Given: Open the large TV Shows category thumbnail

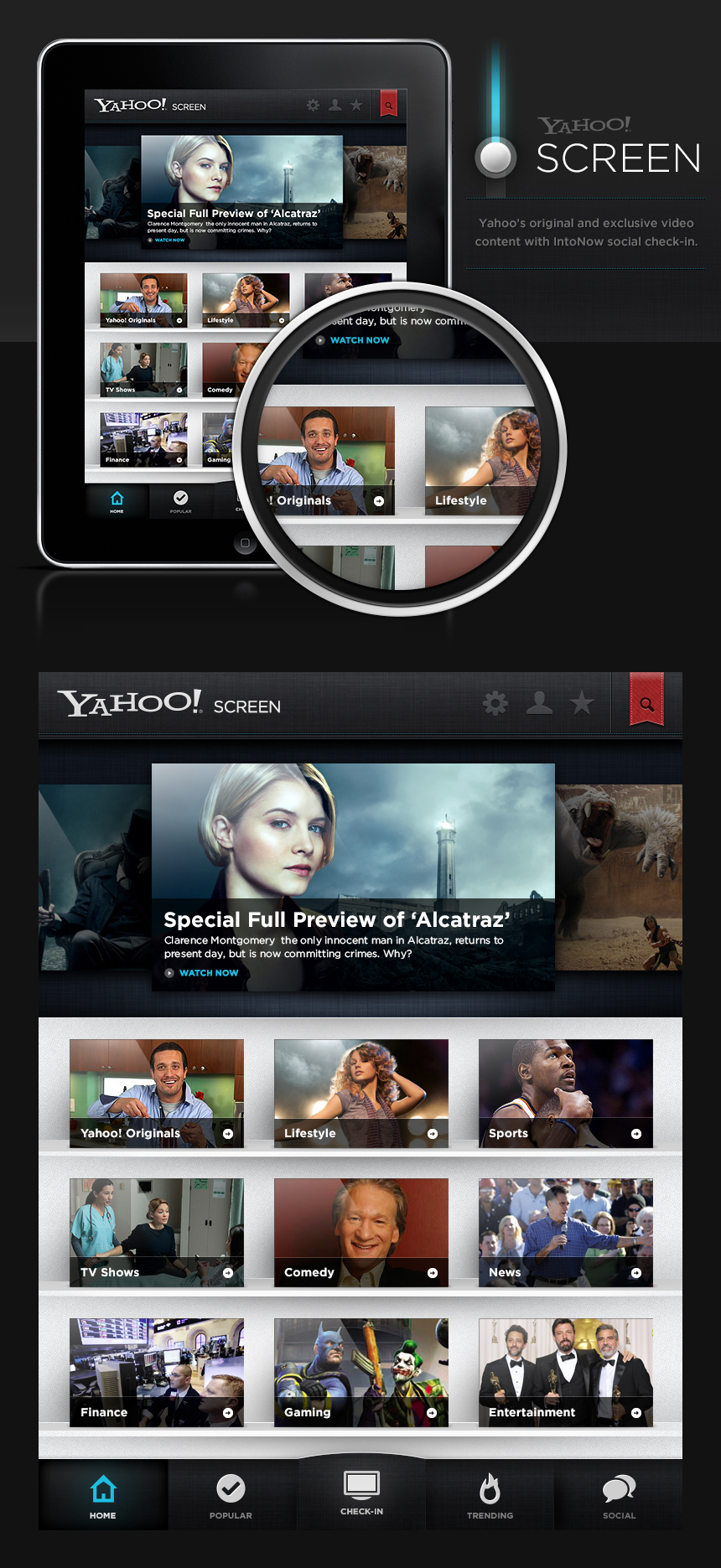Looking at the screenshot, I should pyautogui.click(x=157, y=1233).
